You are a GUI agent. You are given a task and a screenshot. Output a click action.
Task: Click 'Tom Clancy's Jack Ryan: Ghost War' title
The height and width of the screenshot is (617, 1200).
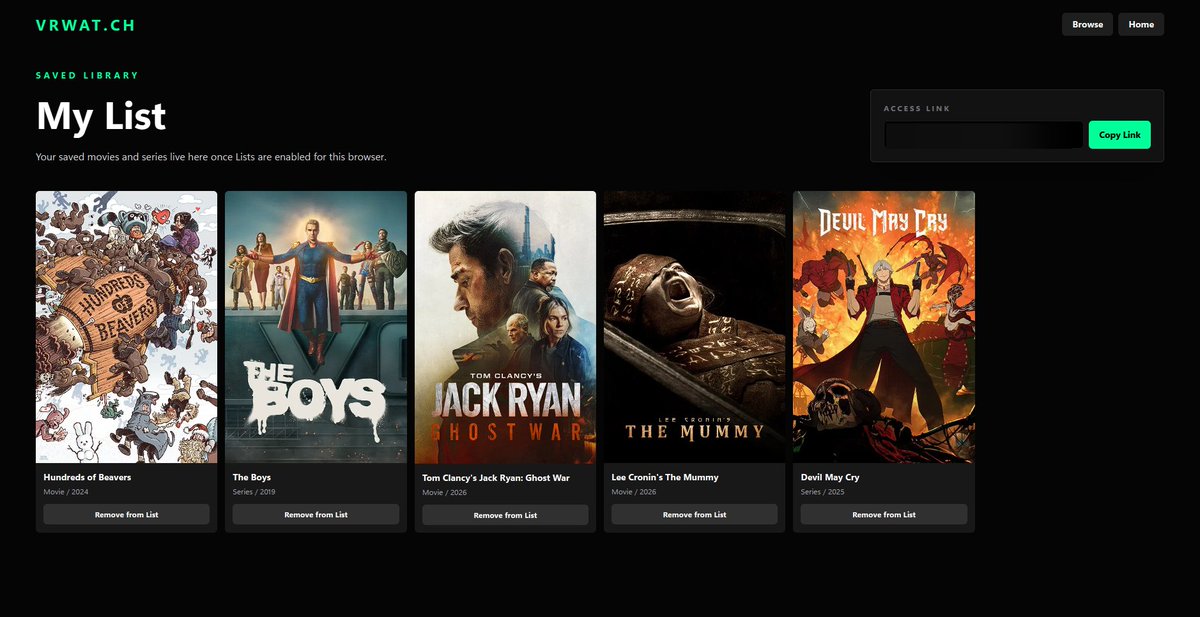(x=496, y=478)
